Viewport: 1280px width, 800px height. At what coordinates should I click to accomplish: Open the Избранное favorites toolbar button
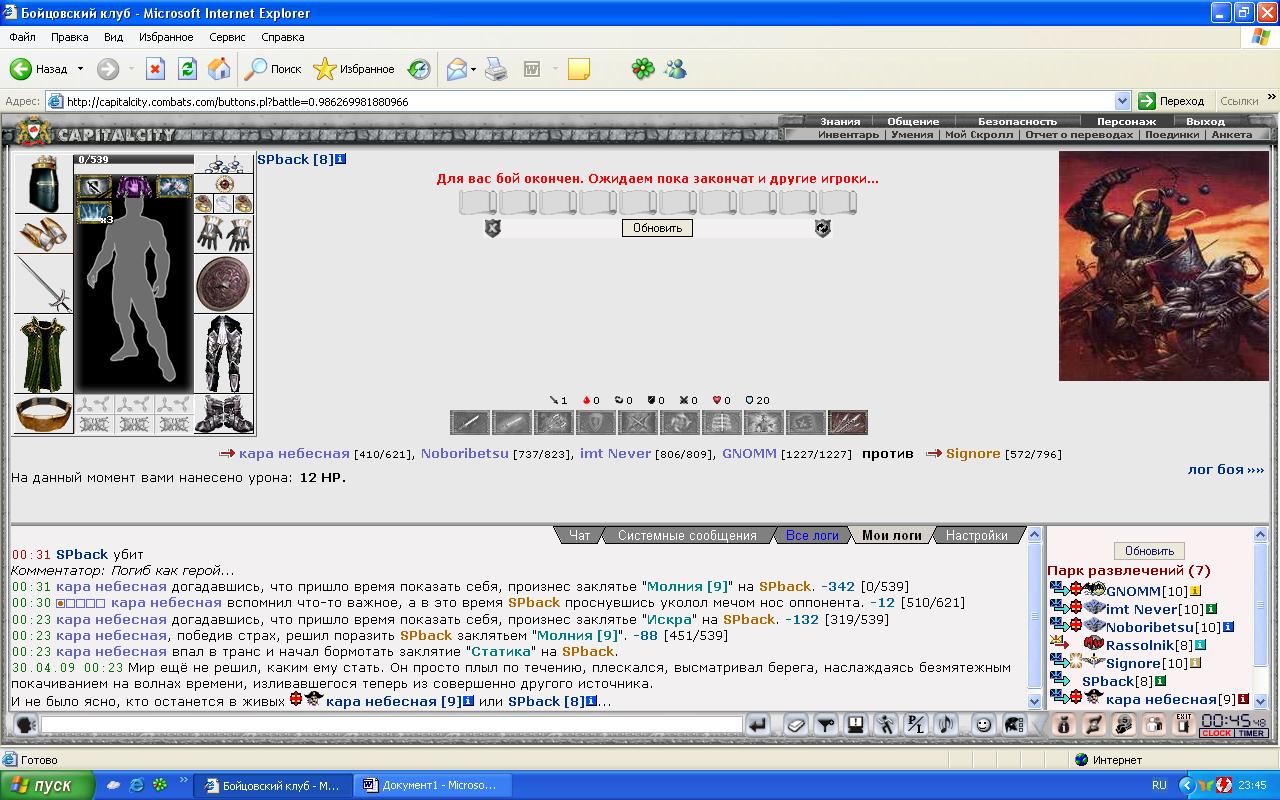click(x=355, y=69)
